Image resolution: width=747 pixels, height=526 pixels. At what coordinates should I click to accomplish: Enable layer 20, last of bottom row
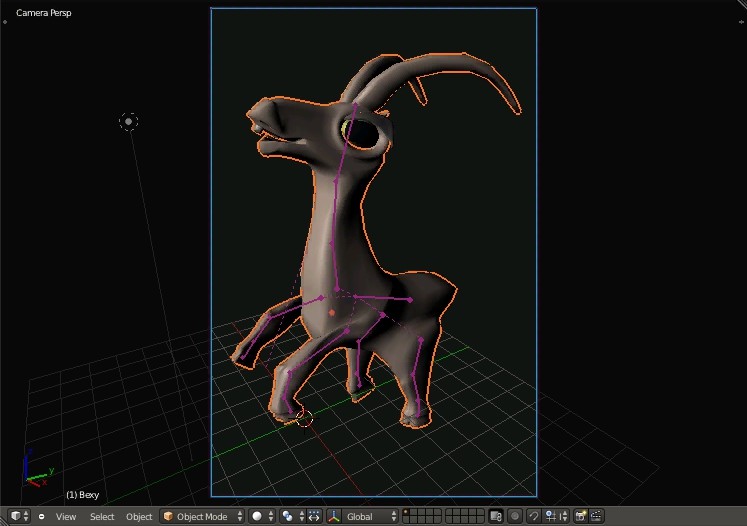[480, 520]
